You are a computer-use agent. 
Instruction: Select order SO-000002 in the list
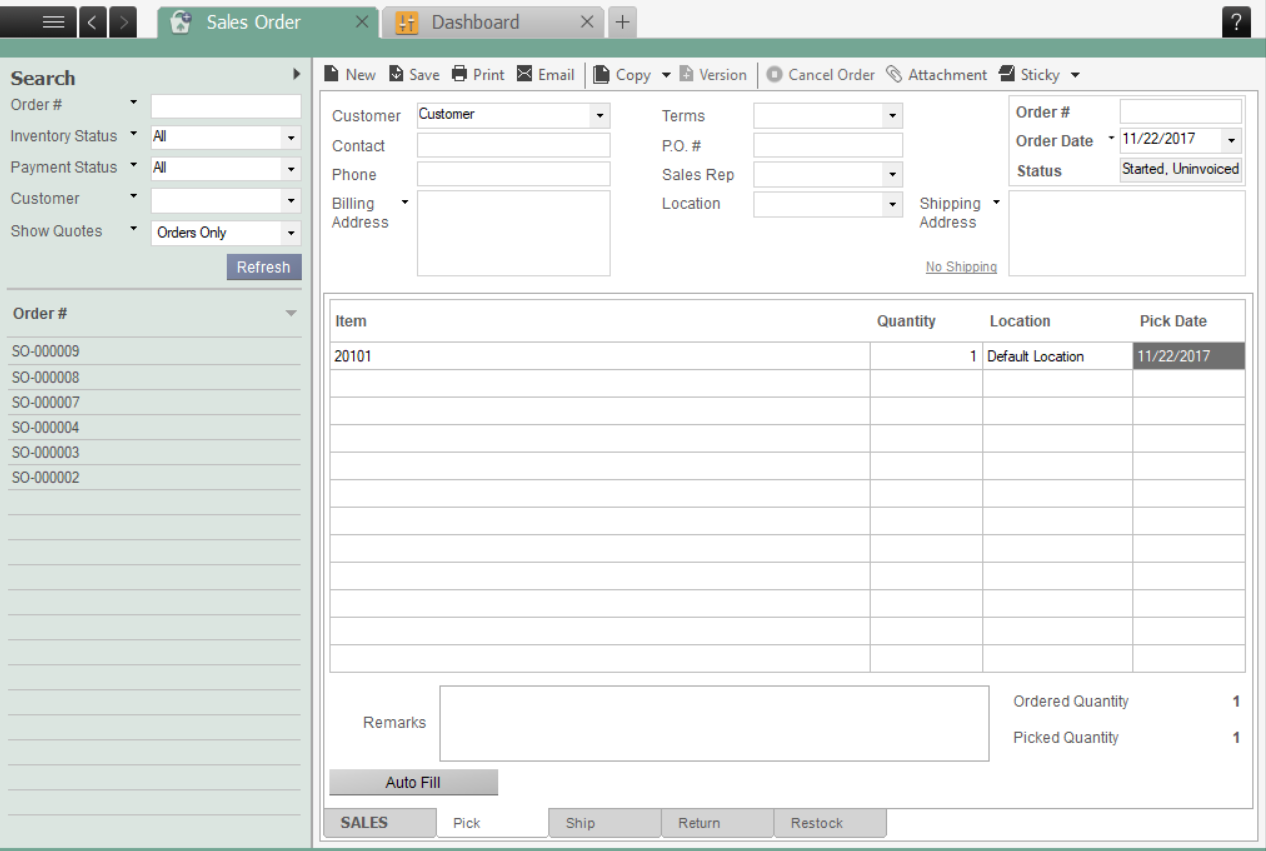point(154,477)
